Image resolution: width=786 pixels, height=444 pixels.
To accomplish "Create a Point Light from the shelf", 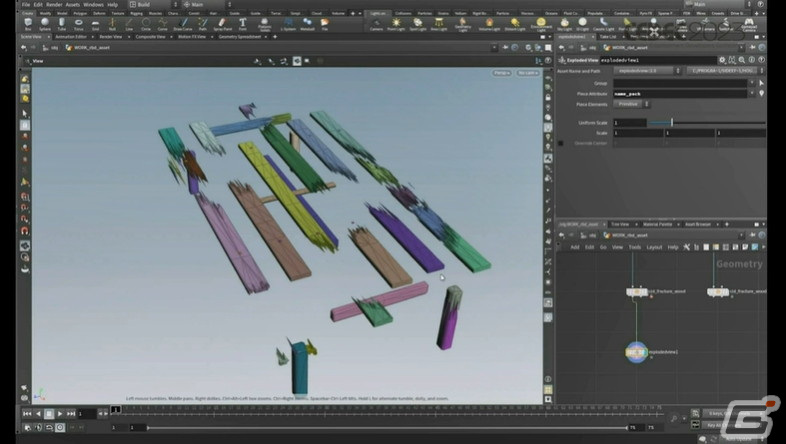I will click(396, 24).
